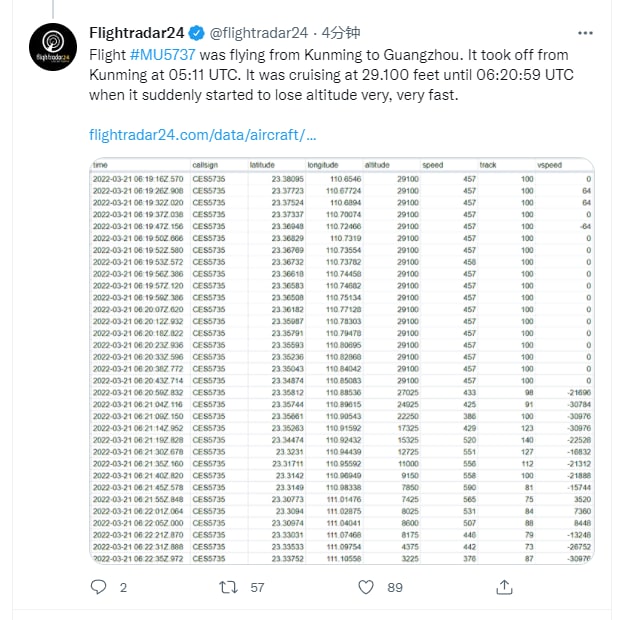Reply to the tweet via the comment icon
The width and height of the screenshot is (623, 620).
point(97,588)
